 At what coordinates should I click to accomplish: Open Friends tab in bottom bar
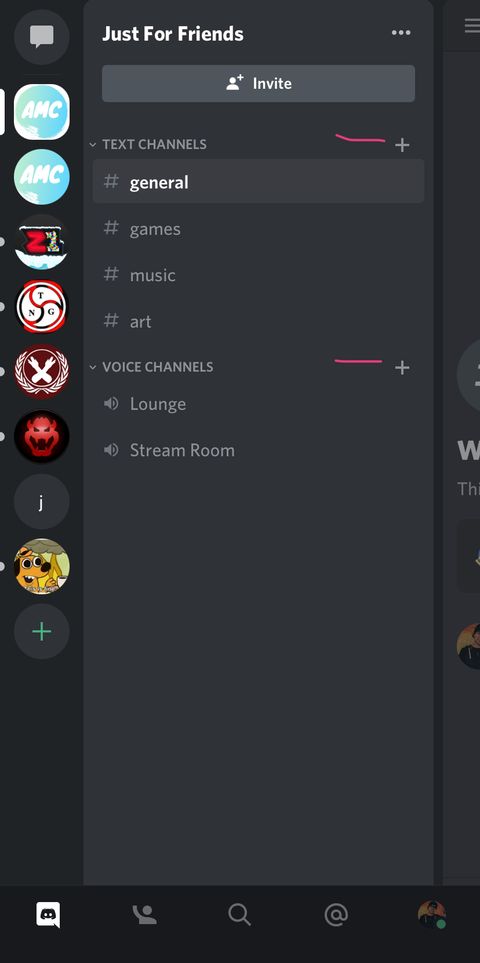144,914
